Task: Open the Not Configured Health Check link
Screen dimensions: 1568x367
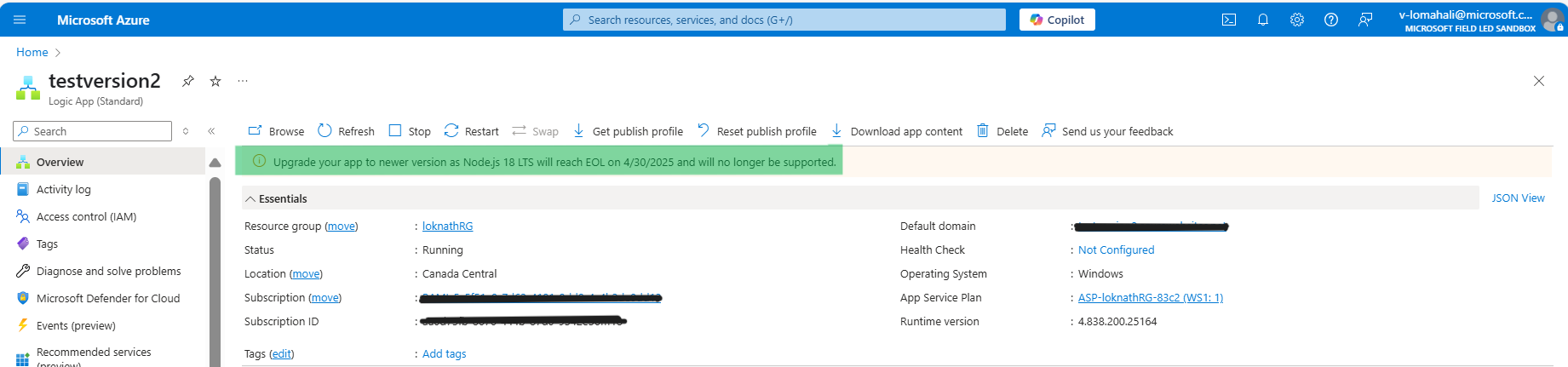Action: pos(1117,249)
